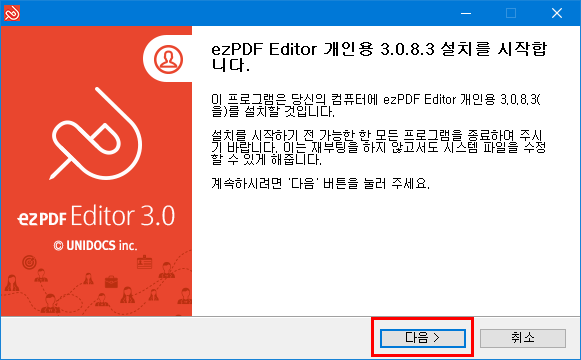Cancel installation with the 취소 button
This screenshot has width=581, height=360.
click(x=523, y=338)
